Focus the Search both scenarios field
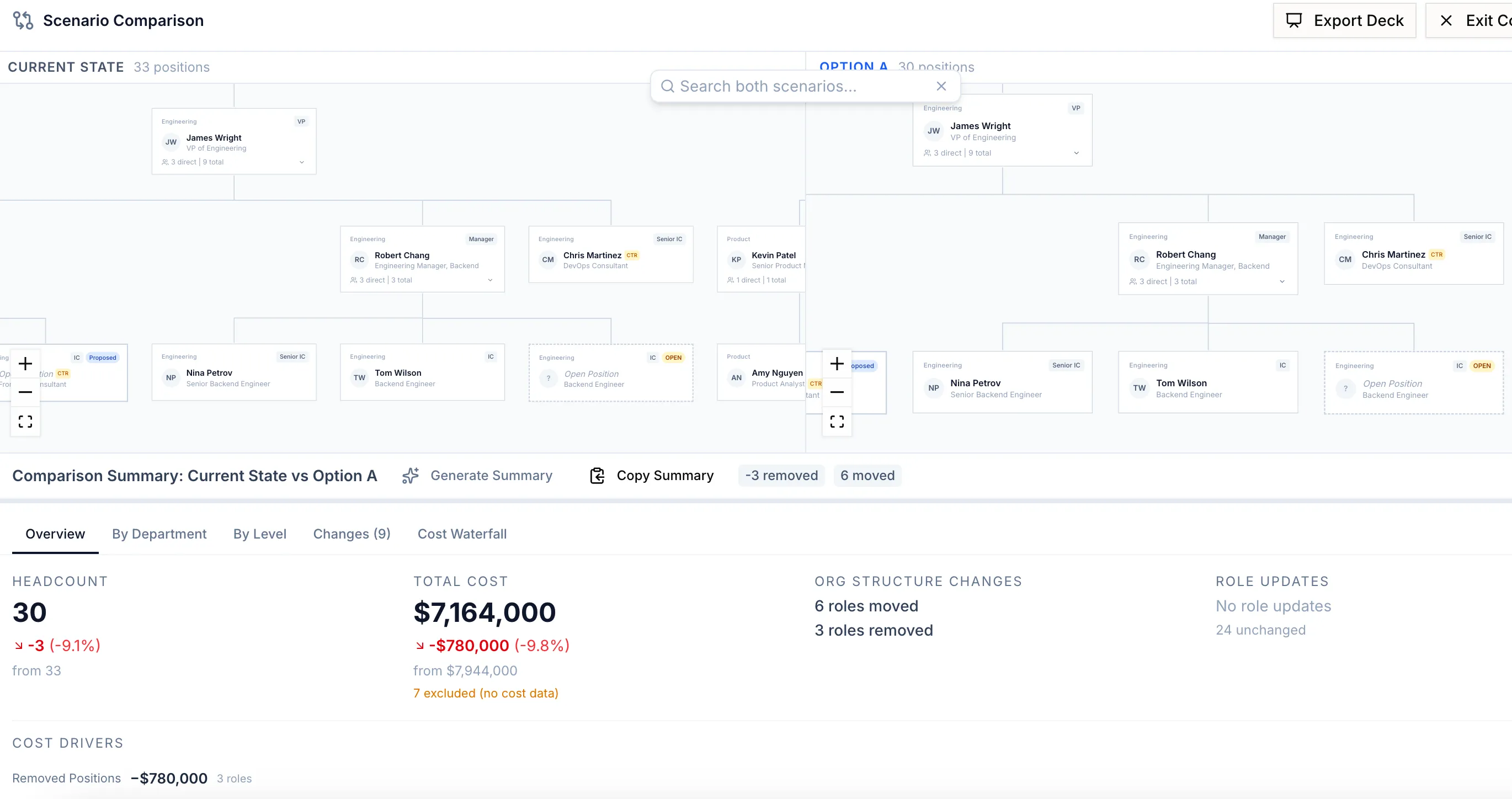Image resolution: width=1512 pixels, height=799 pixels. click(804, 86)
